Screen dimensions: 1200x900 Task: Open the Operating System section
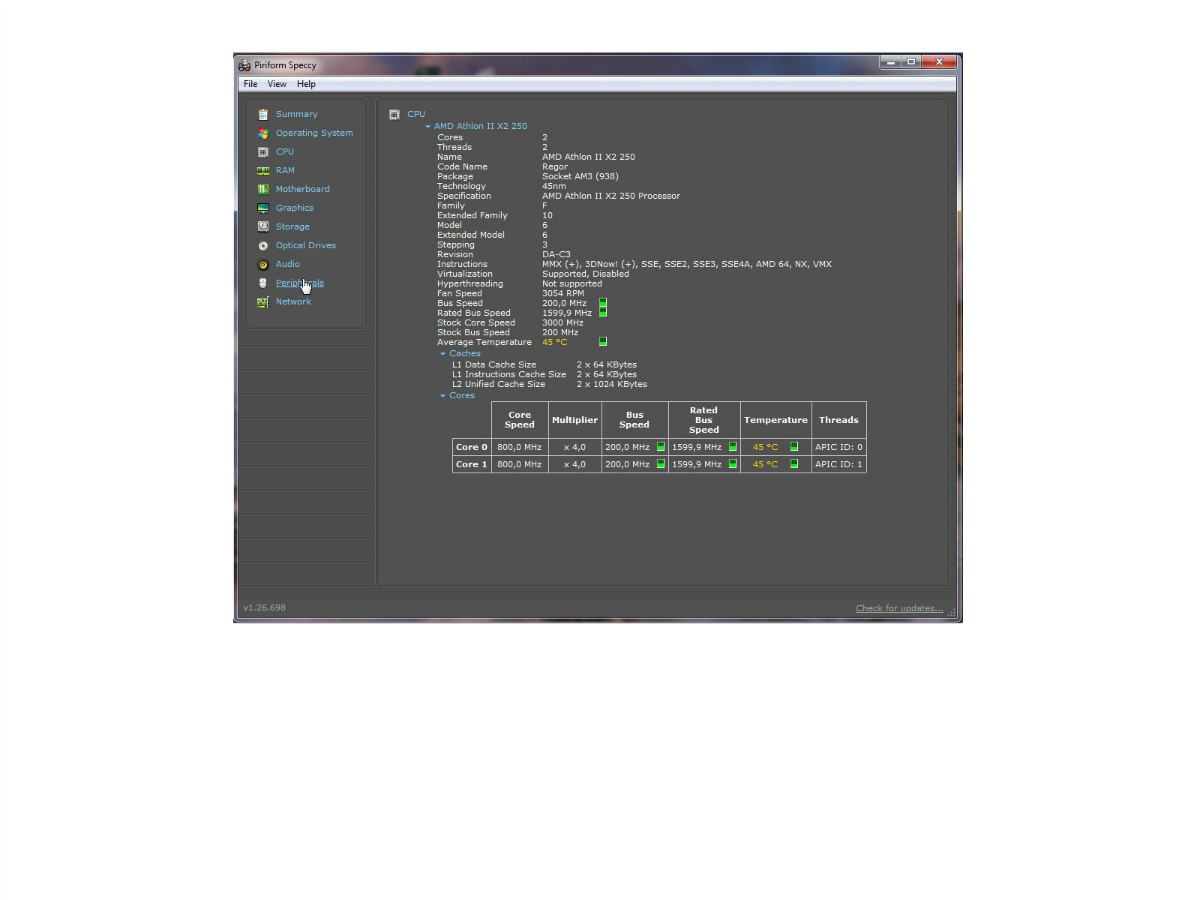coord(314,133)
